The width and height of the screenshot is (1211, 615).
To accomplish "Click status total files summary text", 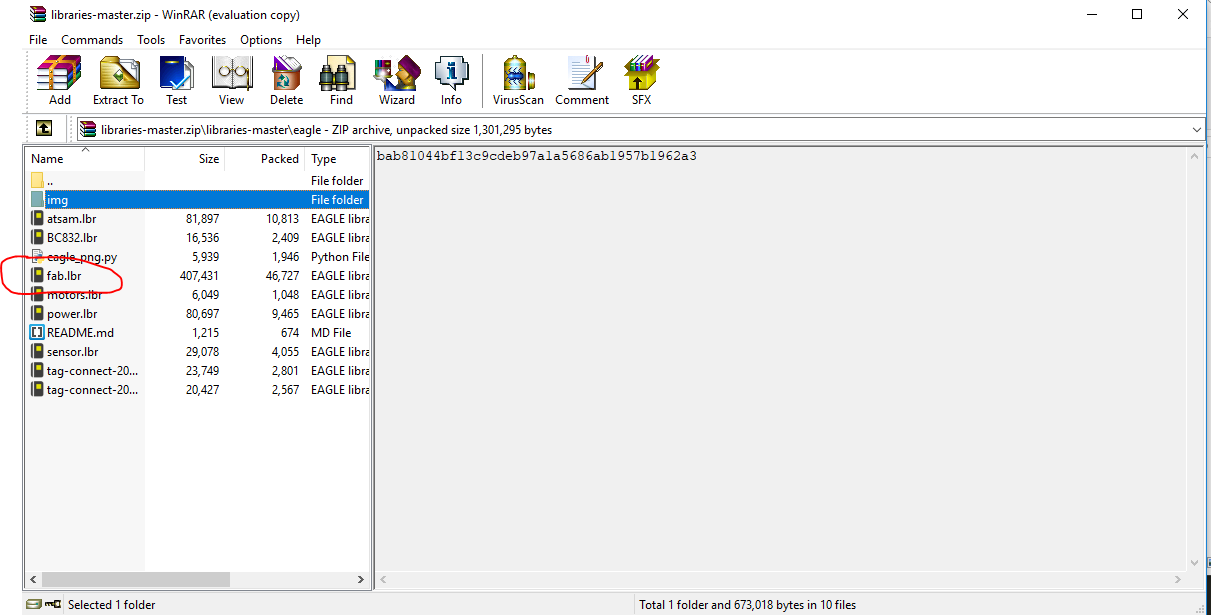I will [747, 604].
